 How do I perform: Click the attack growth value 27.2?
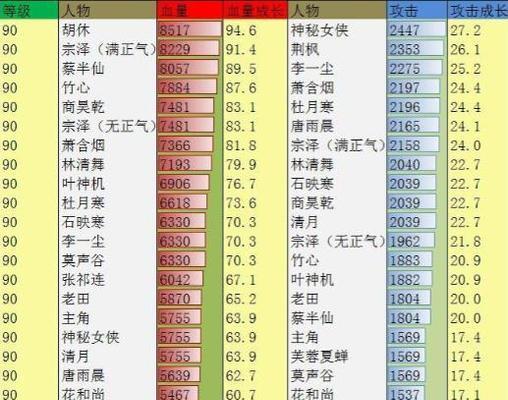[478, 30]
